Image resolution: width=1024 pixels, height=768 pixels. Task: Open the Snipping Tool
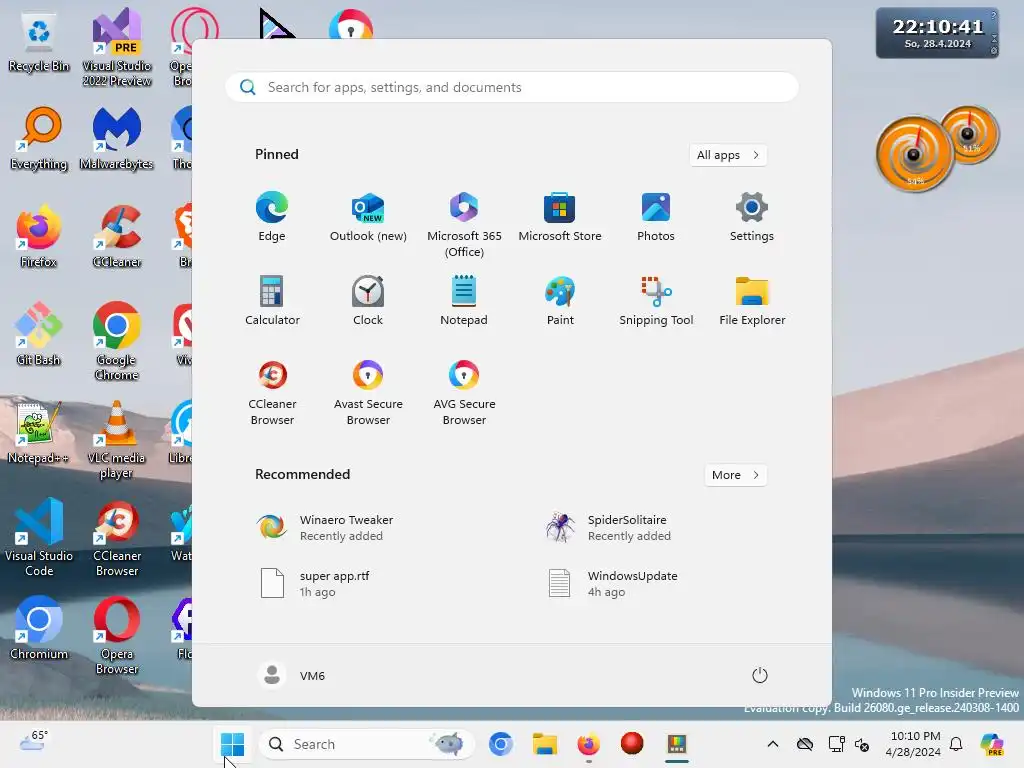(x=656, y=301)
